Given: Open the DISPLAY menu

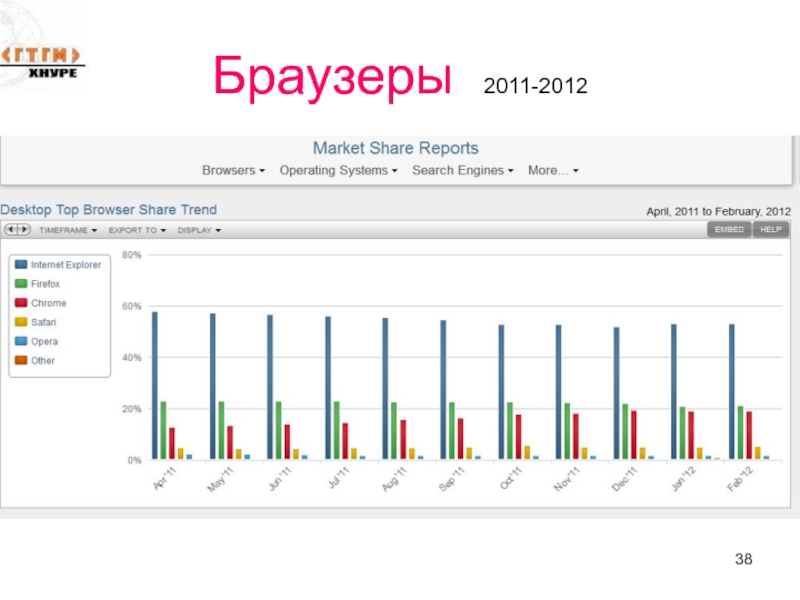Looking at the screenshot, I should click(x=199, y=230).
